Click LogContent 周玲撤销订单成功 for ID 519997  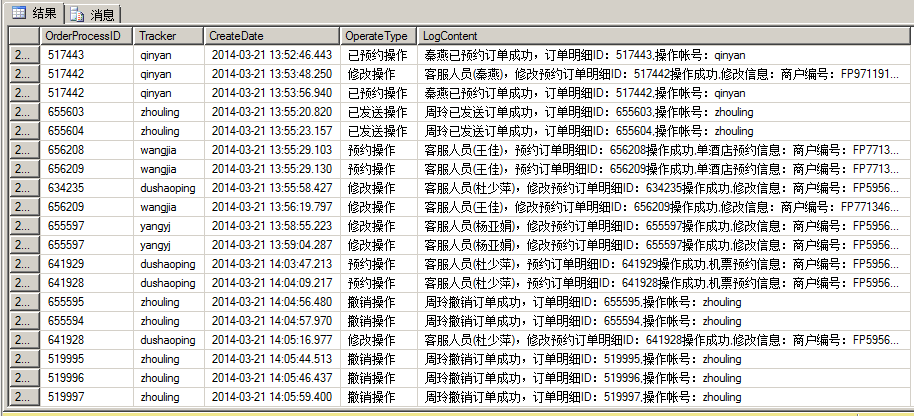665,397
